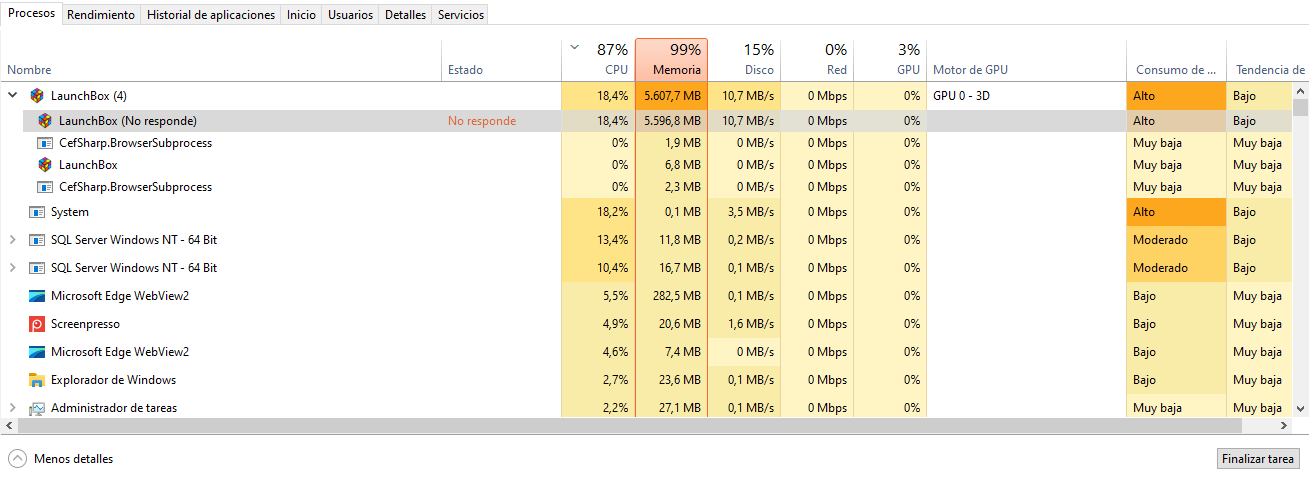Expand the Administrador de tareas row
This screenshot has width=1309, height=483.
[13, 408]
